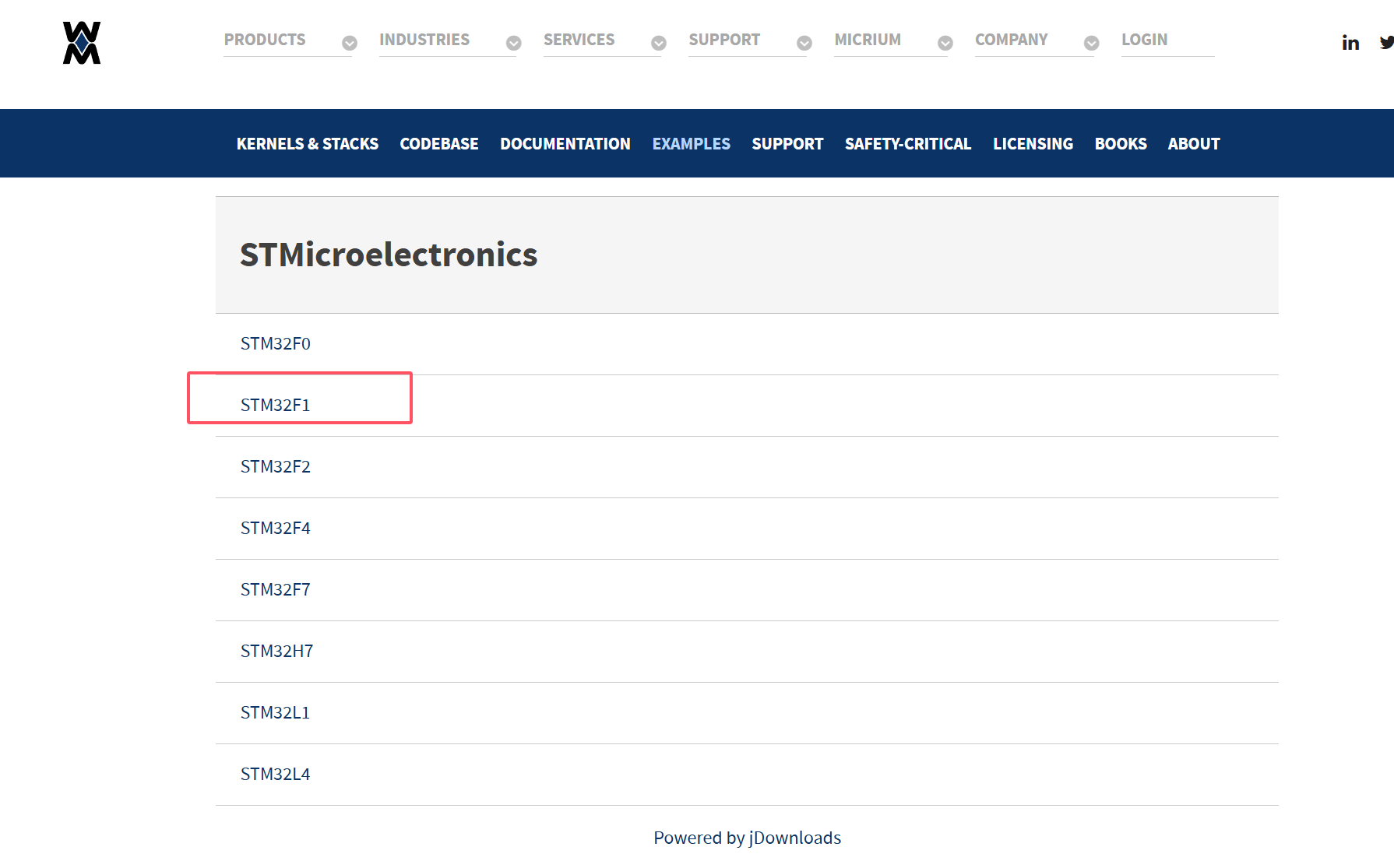Go to Licensing section

1033,144
